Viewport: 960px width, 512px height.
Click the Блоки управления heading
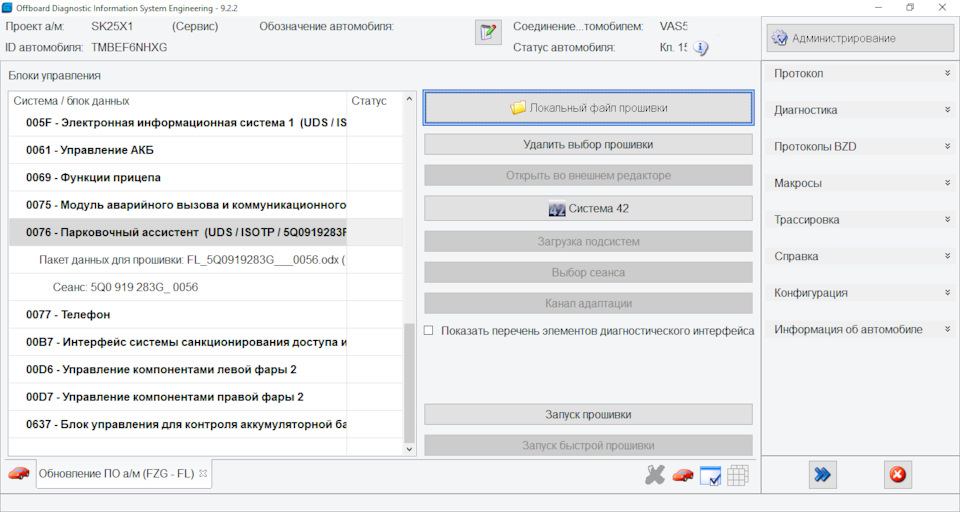54,76
